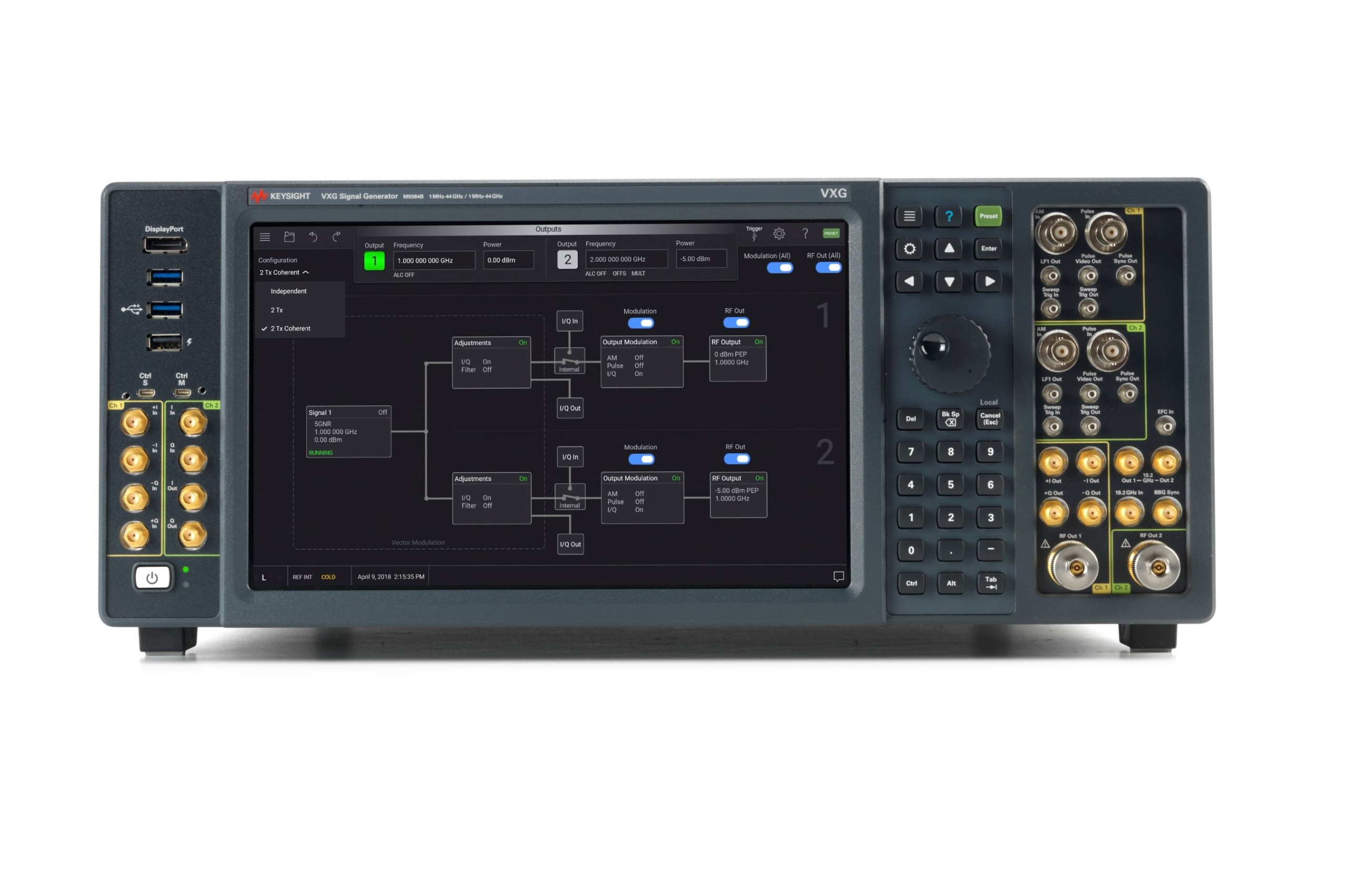
Task: Click the on-screen help question mark icon
Action: tap(805, 233)
